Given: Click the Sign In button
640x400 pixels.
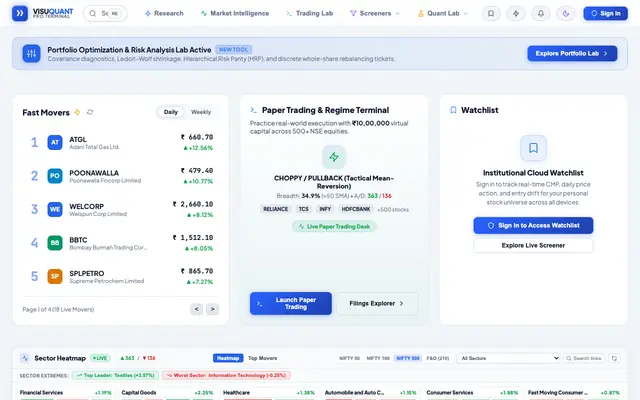Looking at the screenshot, I should pos(605,13).
